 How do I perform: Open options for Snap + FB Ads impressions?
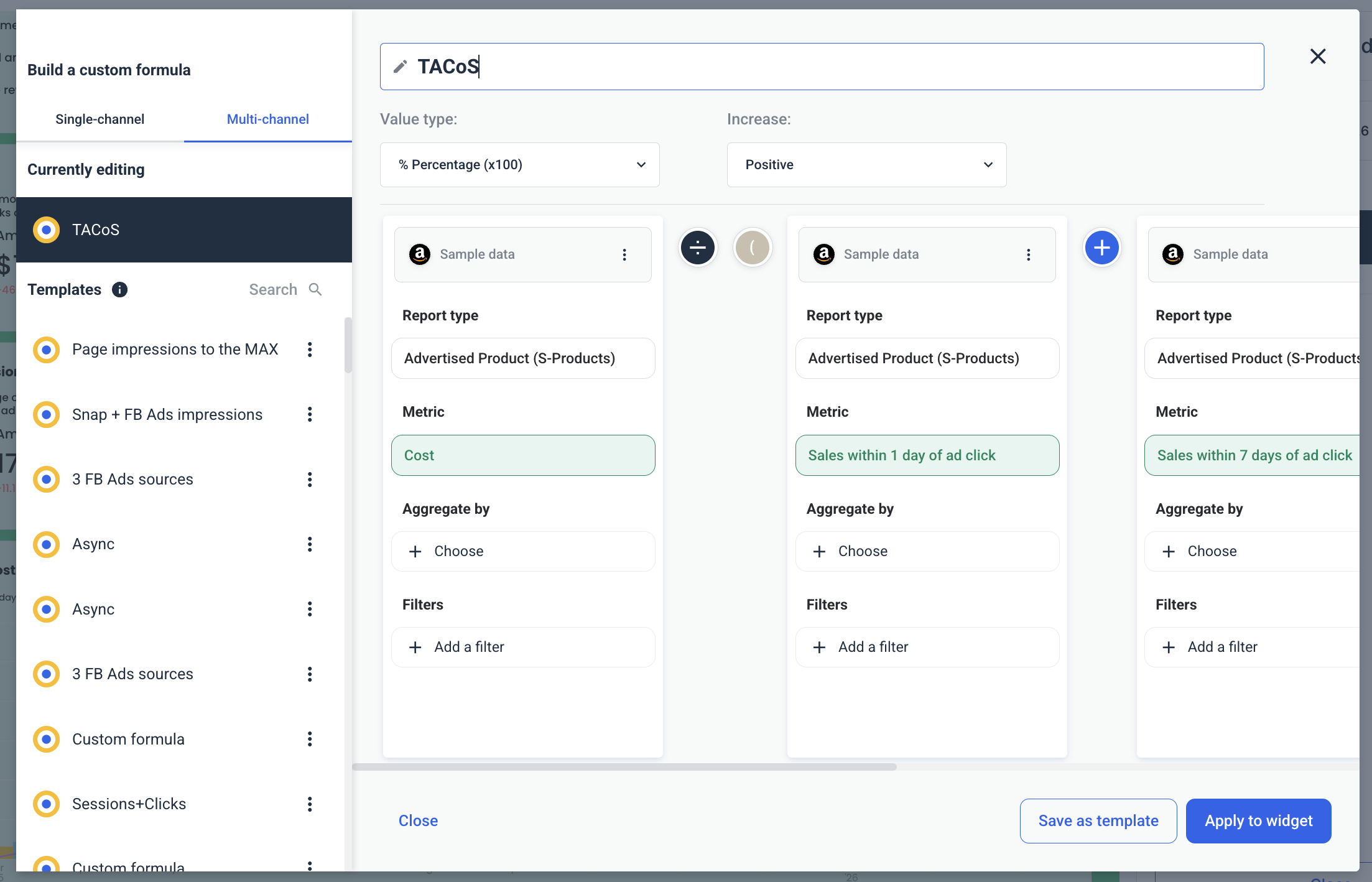(310, 415)
